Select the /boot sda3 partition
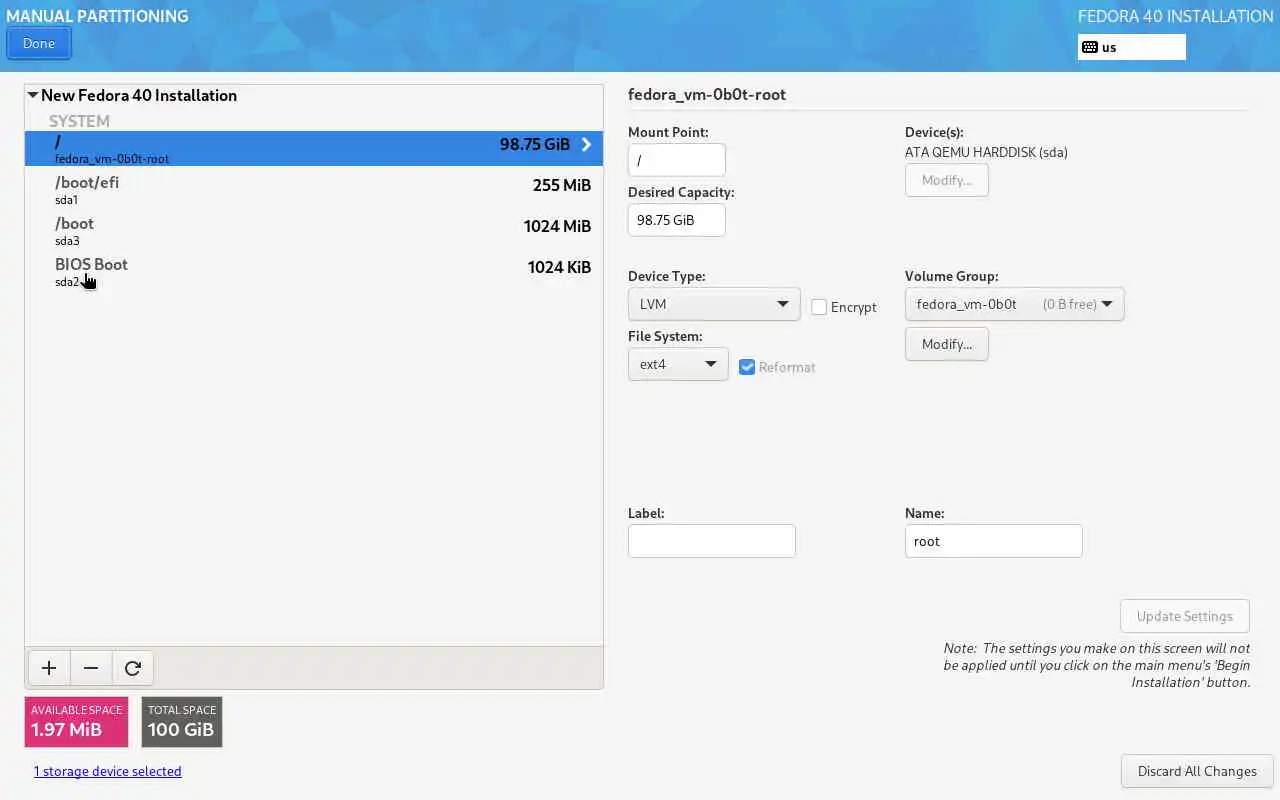1280x800 pixels. click(x=314, y=230)
